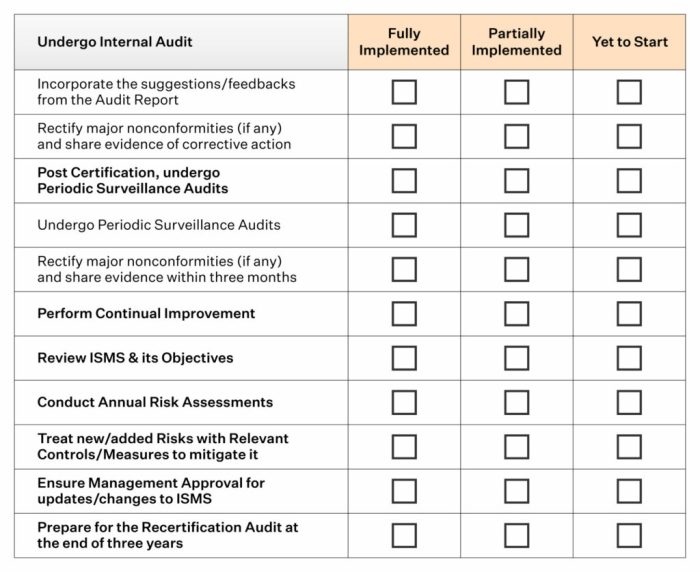Tick Yet to Start for Conduct Annual Risk Assessments

(629, 402)
